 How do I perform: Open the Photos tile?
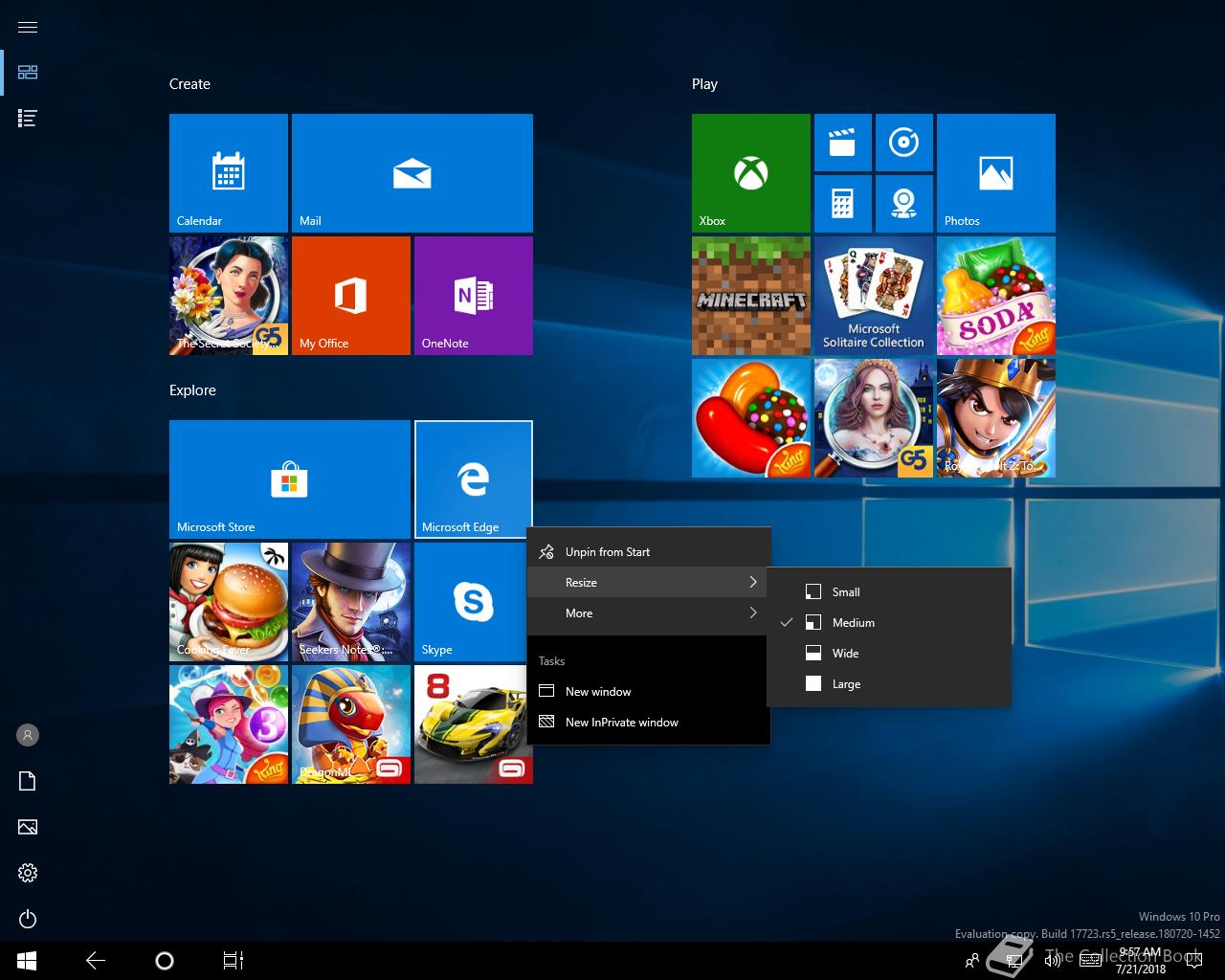pos(996,173)
